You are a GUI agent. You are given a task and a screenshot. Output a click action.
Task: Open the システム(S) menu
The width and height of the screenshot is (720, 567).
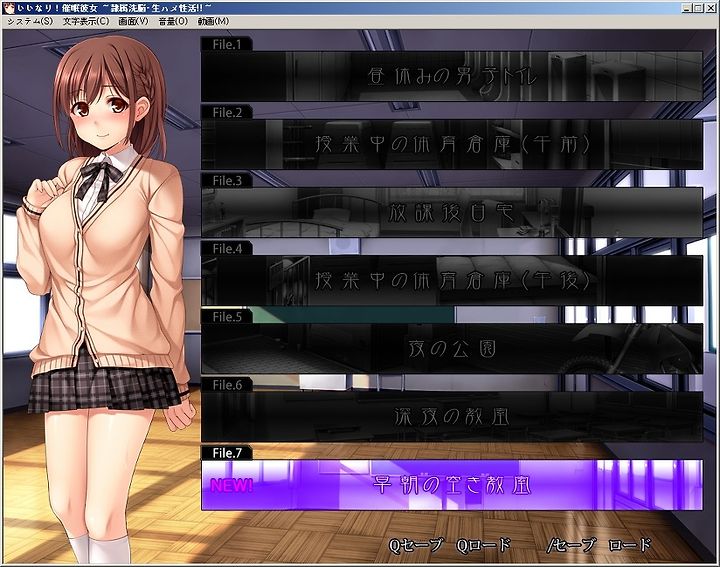pos(30,22)
